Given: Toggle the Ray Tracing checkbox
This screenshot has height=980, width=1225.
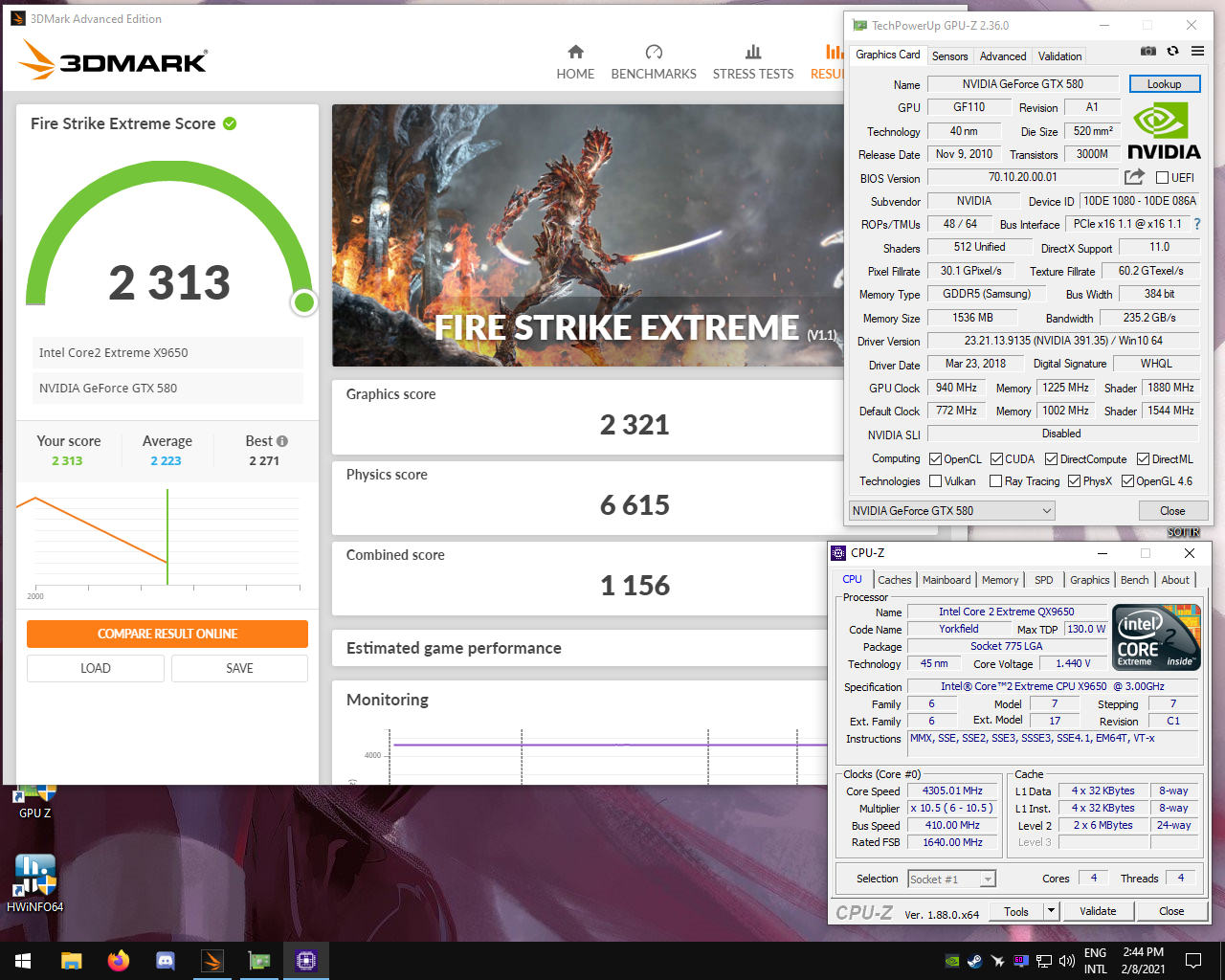Looking at the screenshot, I should tap(995, 481).
